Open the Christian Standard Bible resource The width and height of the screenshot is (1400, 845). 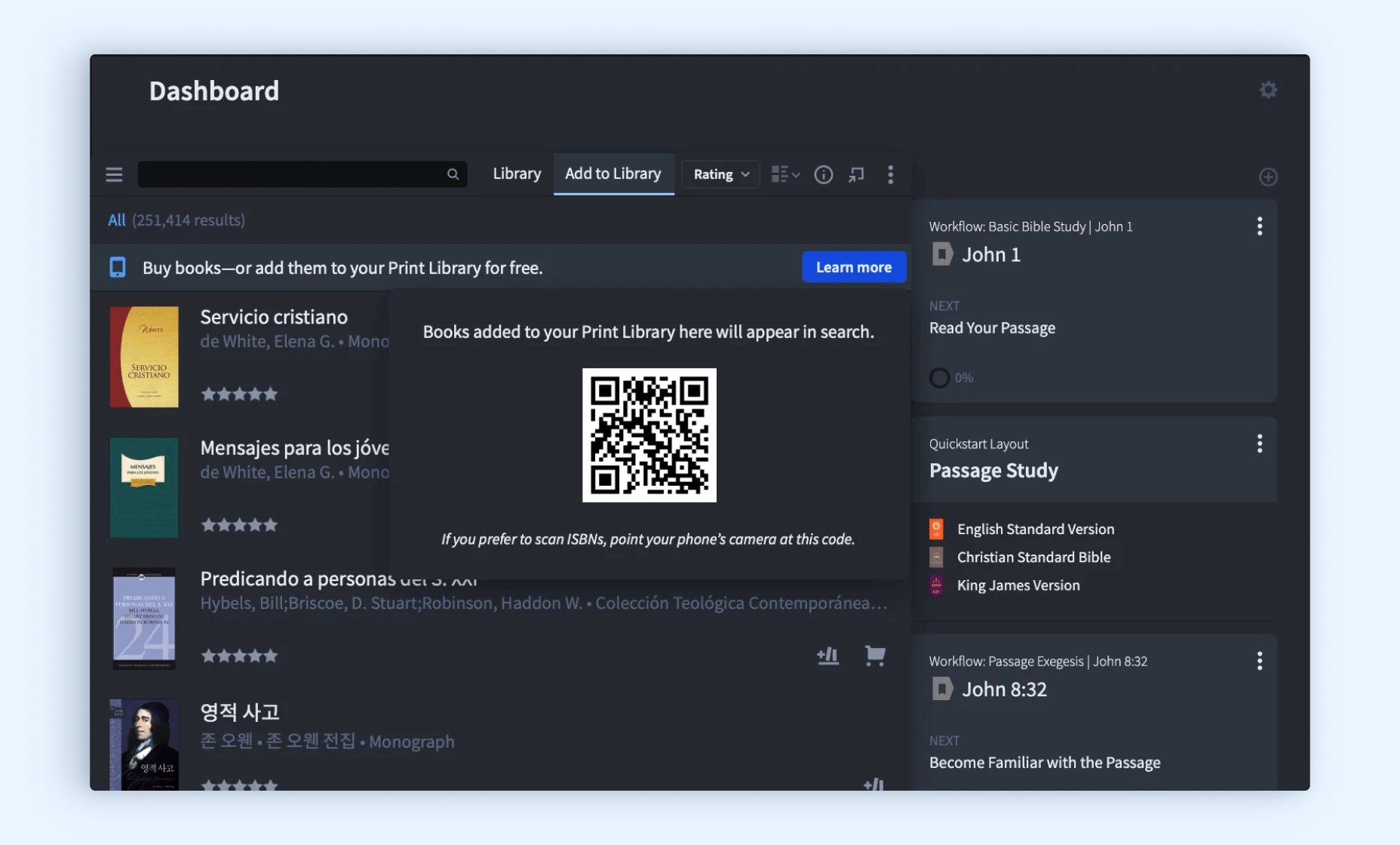(x=1033, y=557)
